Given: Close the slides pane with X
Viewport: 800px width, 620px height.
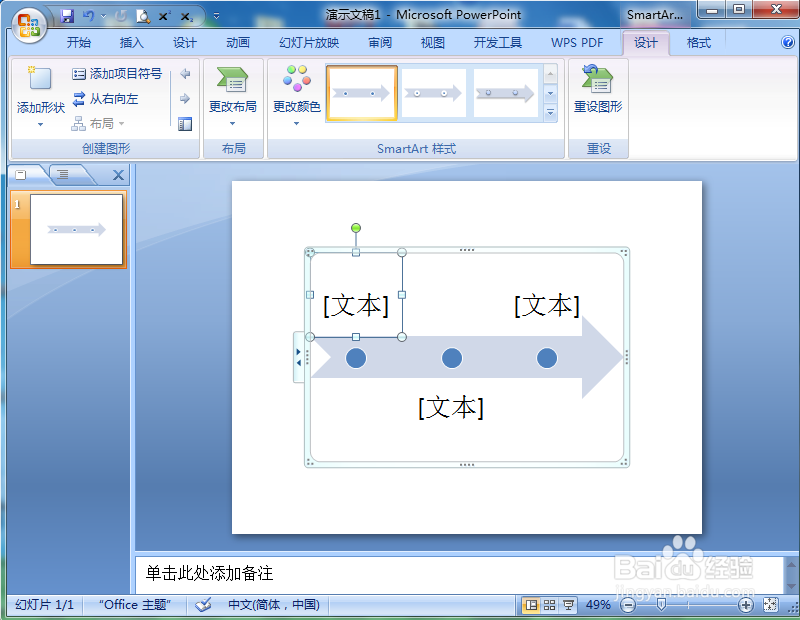Looking at the screenshot, I should [x=118, y=176].
